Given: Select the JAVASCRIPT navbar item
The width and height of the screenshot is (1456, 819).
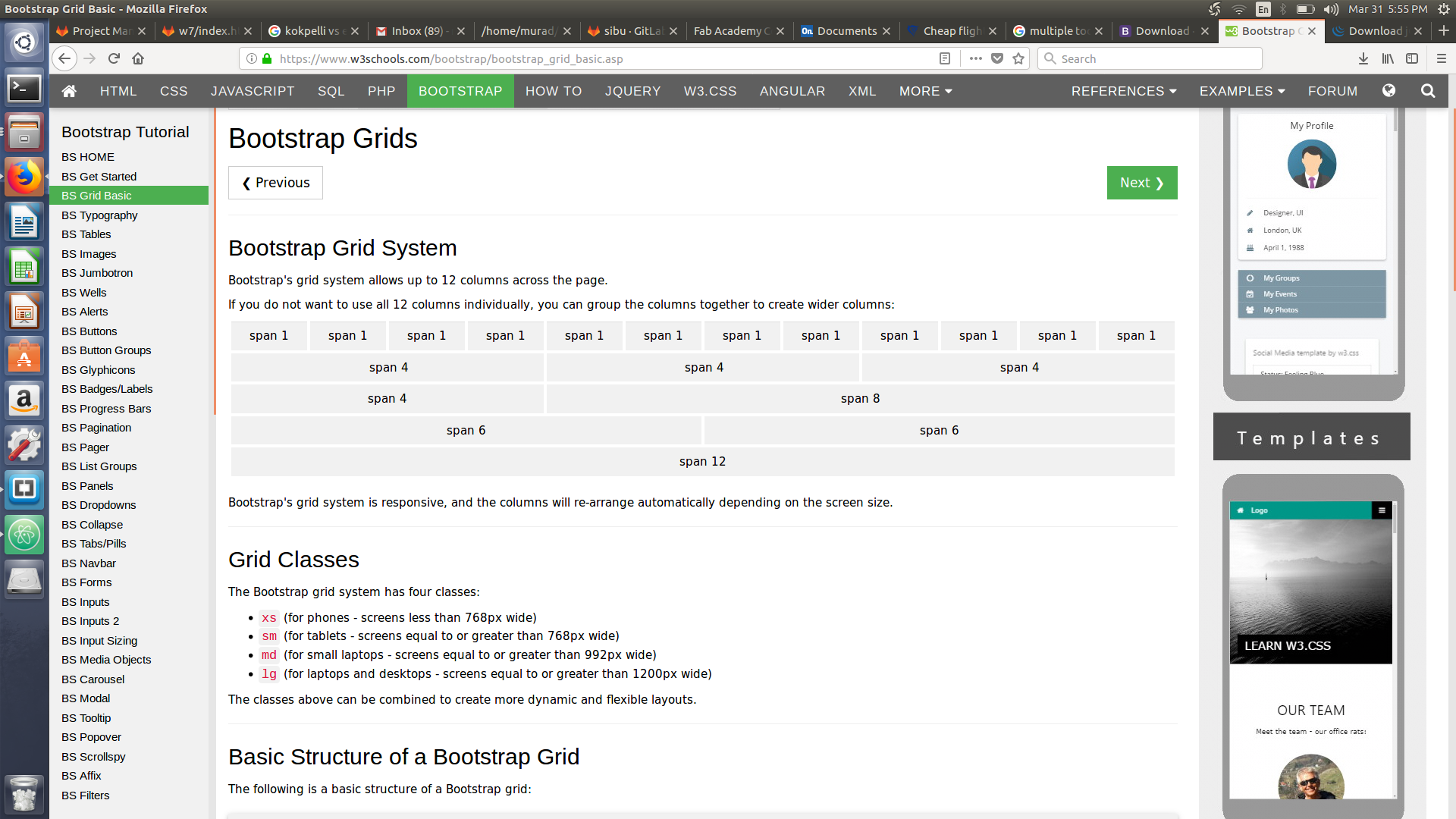Looking at the screenshot, I should [253, 91].
